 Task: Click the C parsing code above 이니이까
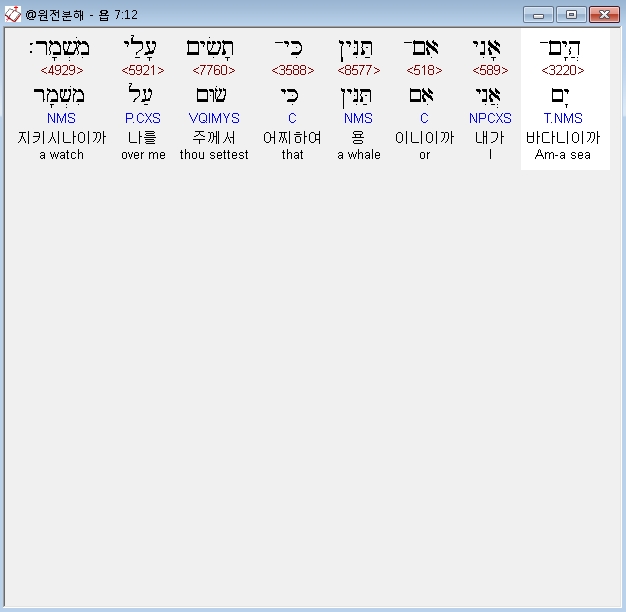424,118
